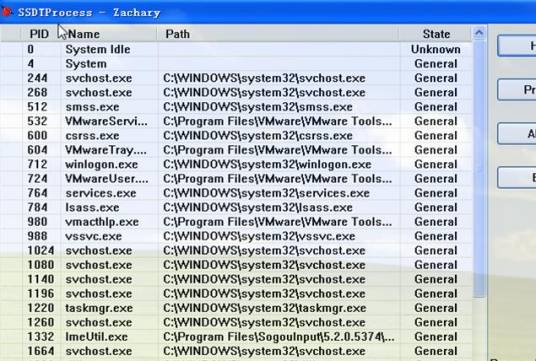Select the VMwareTray.... process entry

(x=236, y=150)
